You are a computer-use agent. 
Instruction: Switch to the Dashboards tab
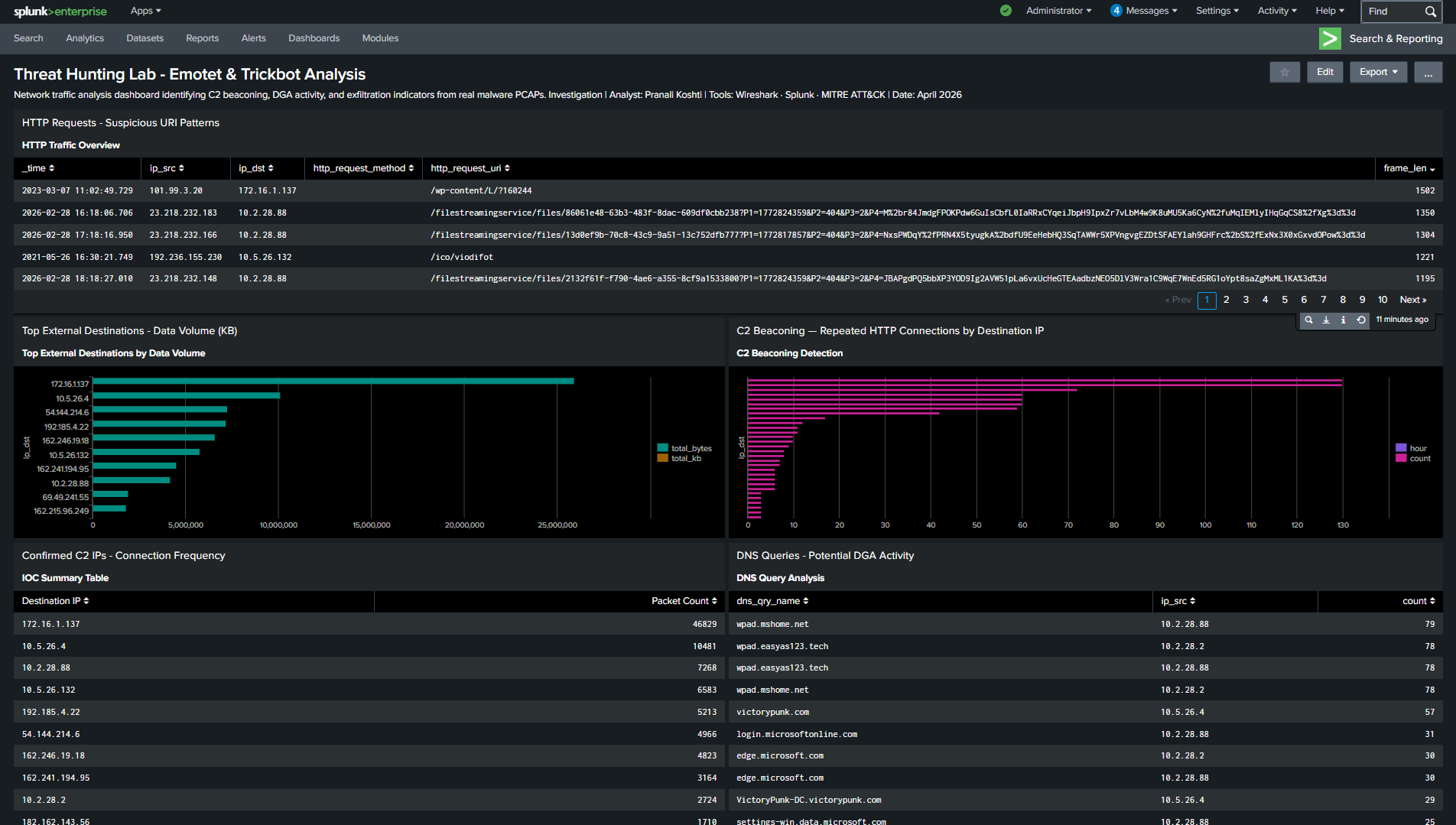pyautogui.click(x=314, y=38)
